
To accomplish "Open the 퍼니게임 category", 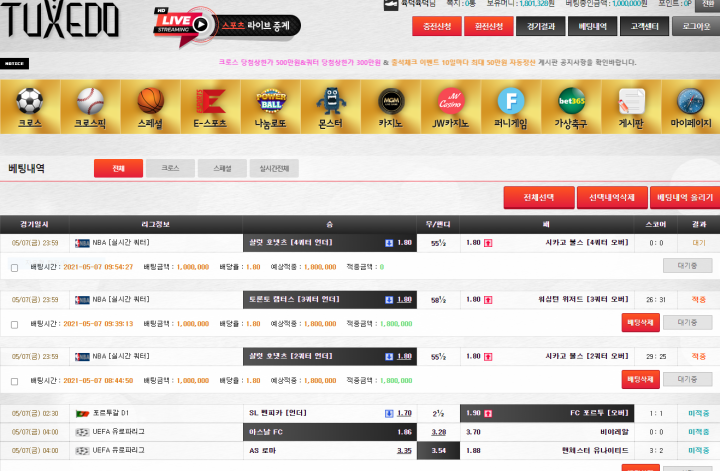I will coord(511,107).
